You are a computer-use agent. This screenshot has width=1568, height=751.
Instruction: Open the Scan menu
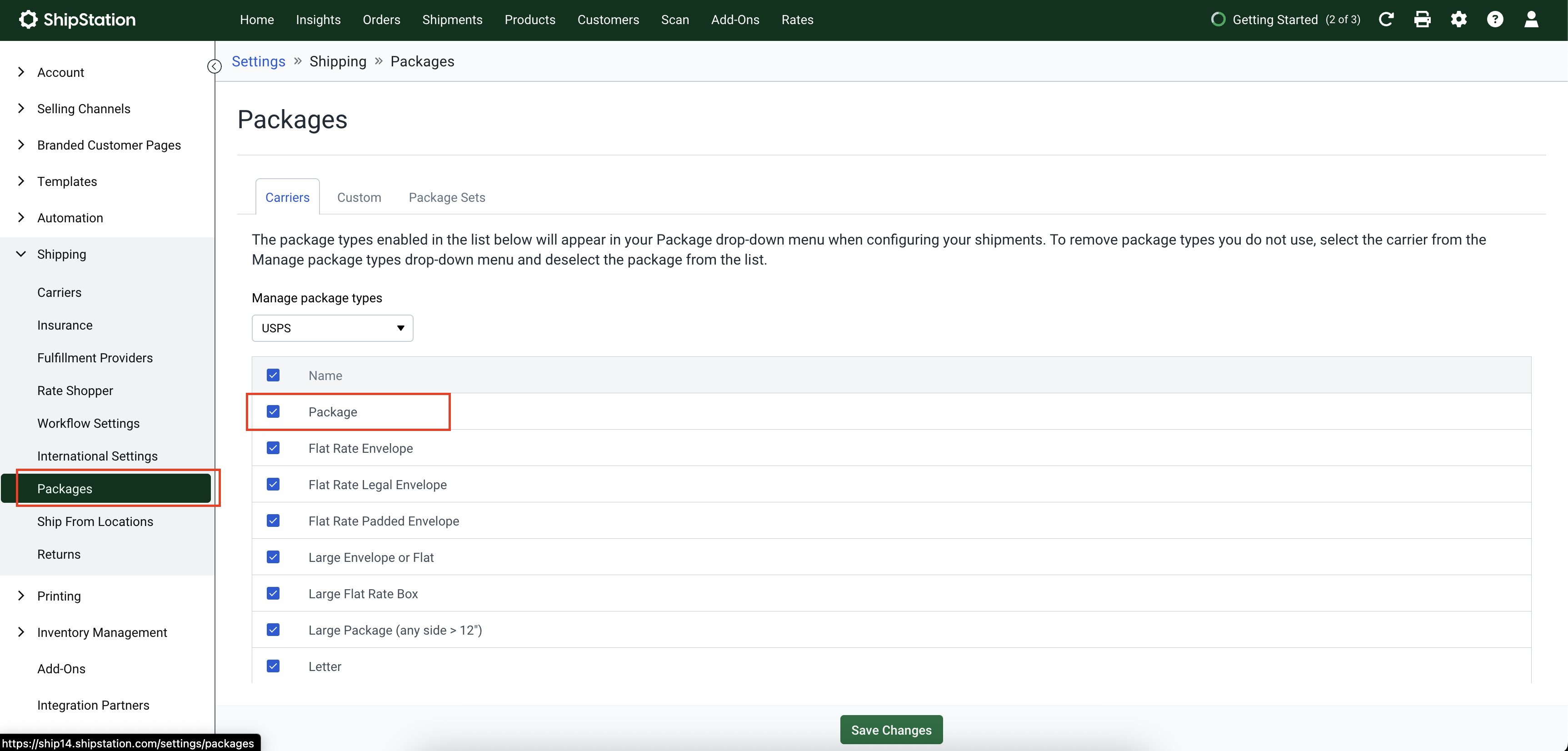(x=675, y=20)
